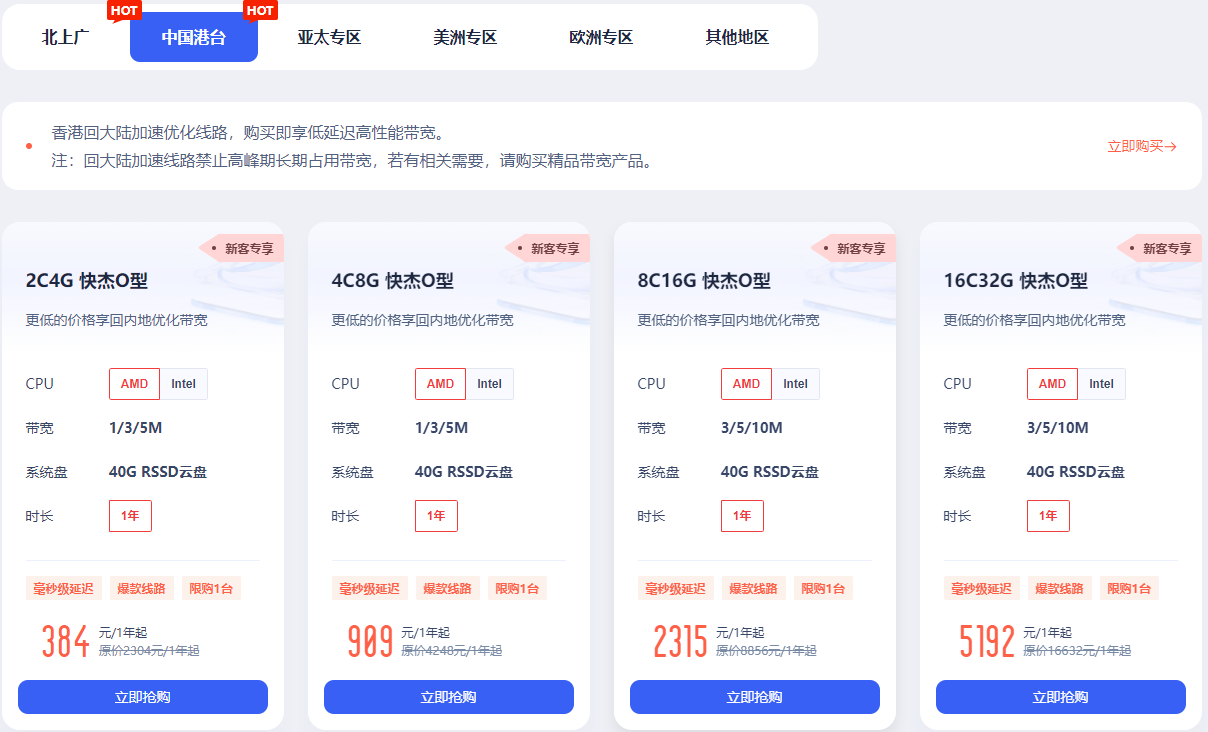The image size is (1208, 732).
Task: Click 限购1台 tag on 4C8G card
Action: [517, 588]
